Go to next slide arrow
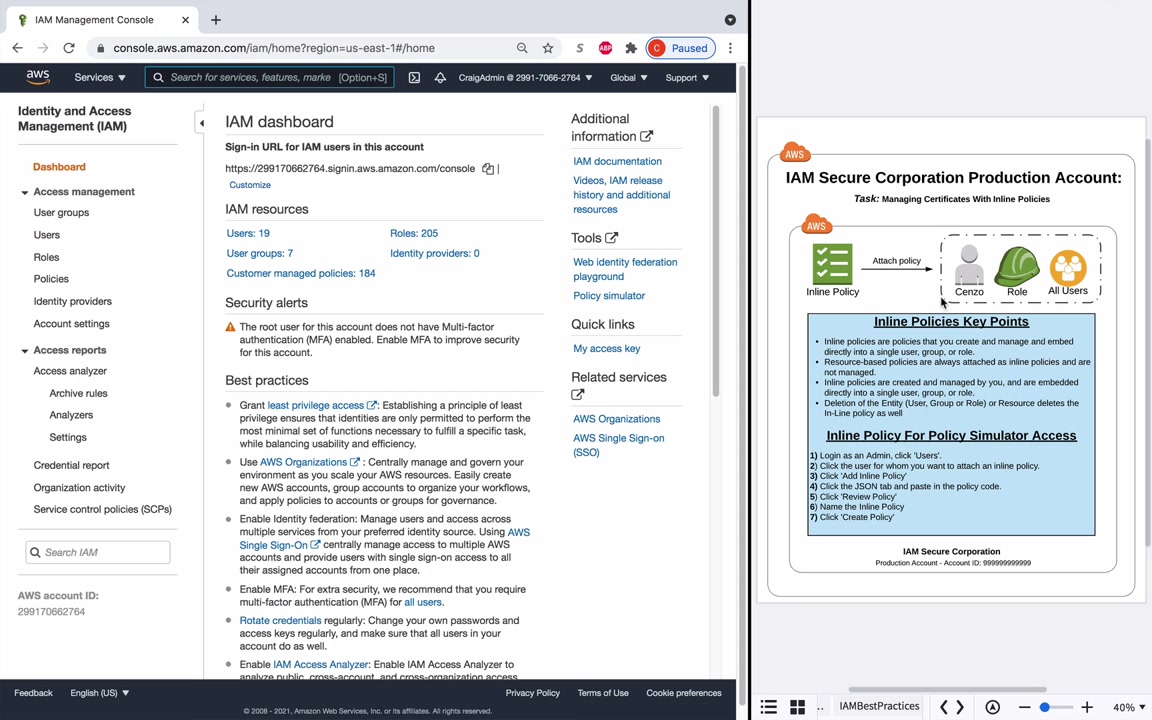 960,708
